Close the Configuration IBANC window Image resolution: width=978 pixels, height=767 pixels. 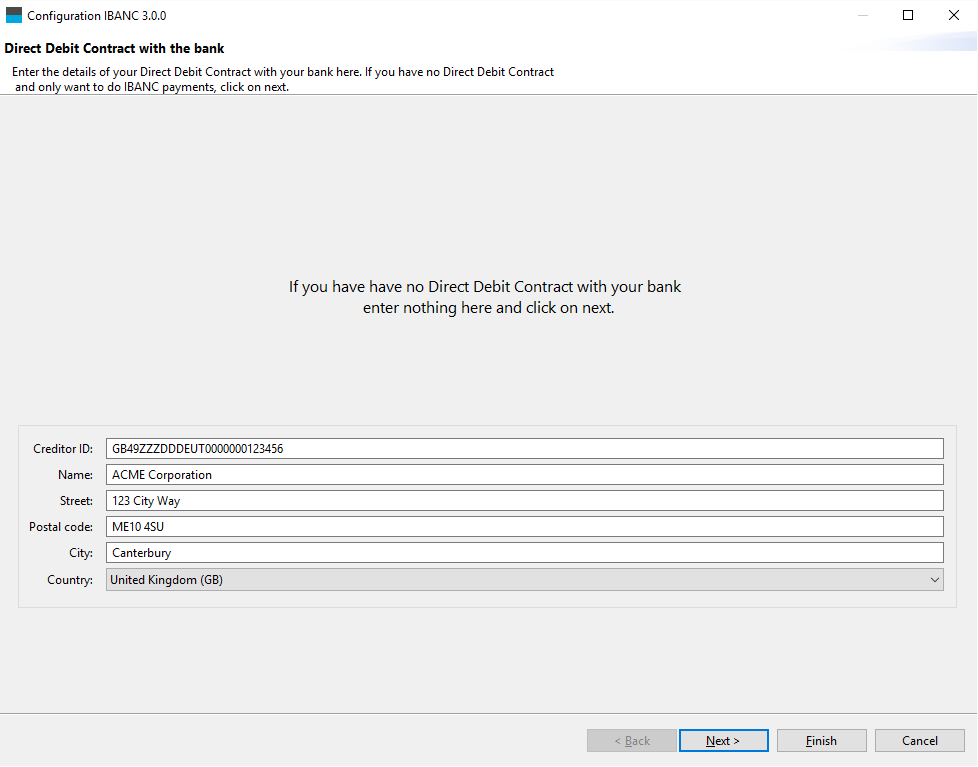(x=954, y=15)
